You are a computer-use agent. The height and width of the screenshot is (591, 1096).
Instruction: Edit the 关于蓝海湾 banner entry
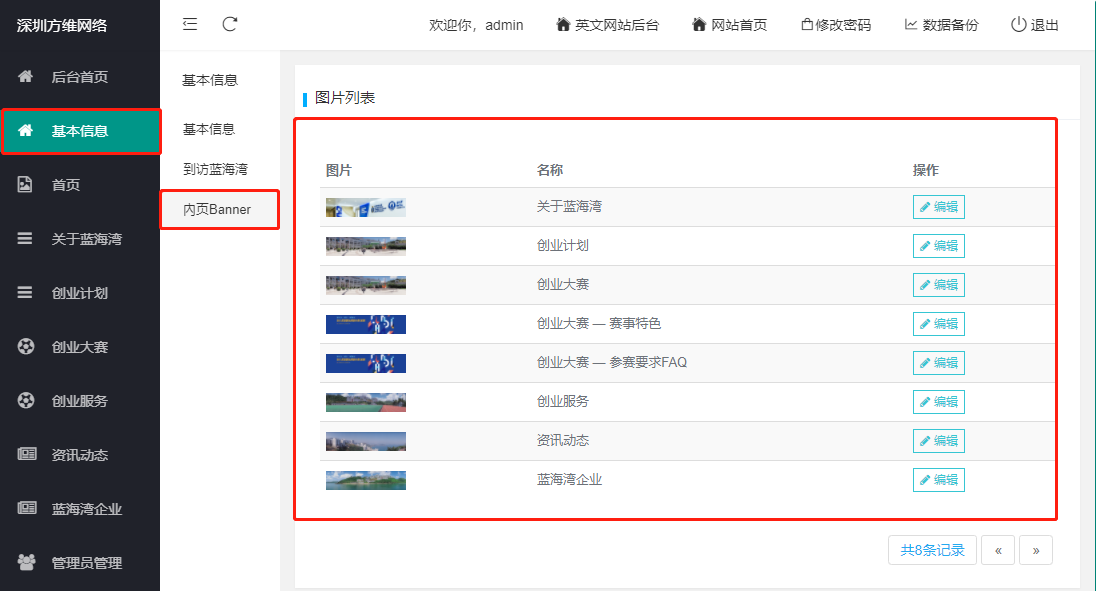click(x=938, y=206)
